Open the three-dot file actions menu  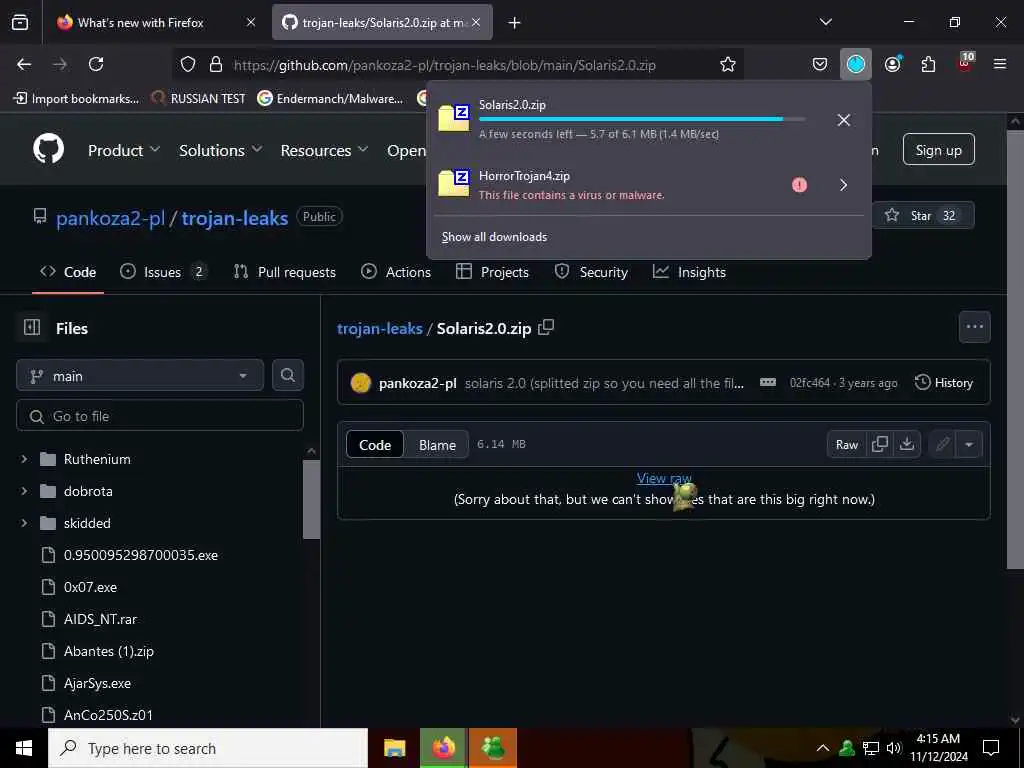974,327
